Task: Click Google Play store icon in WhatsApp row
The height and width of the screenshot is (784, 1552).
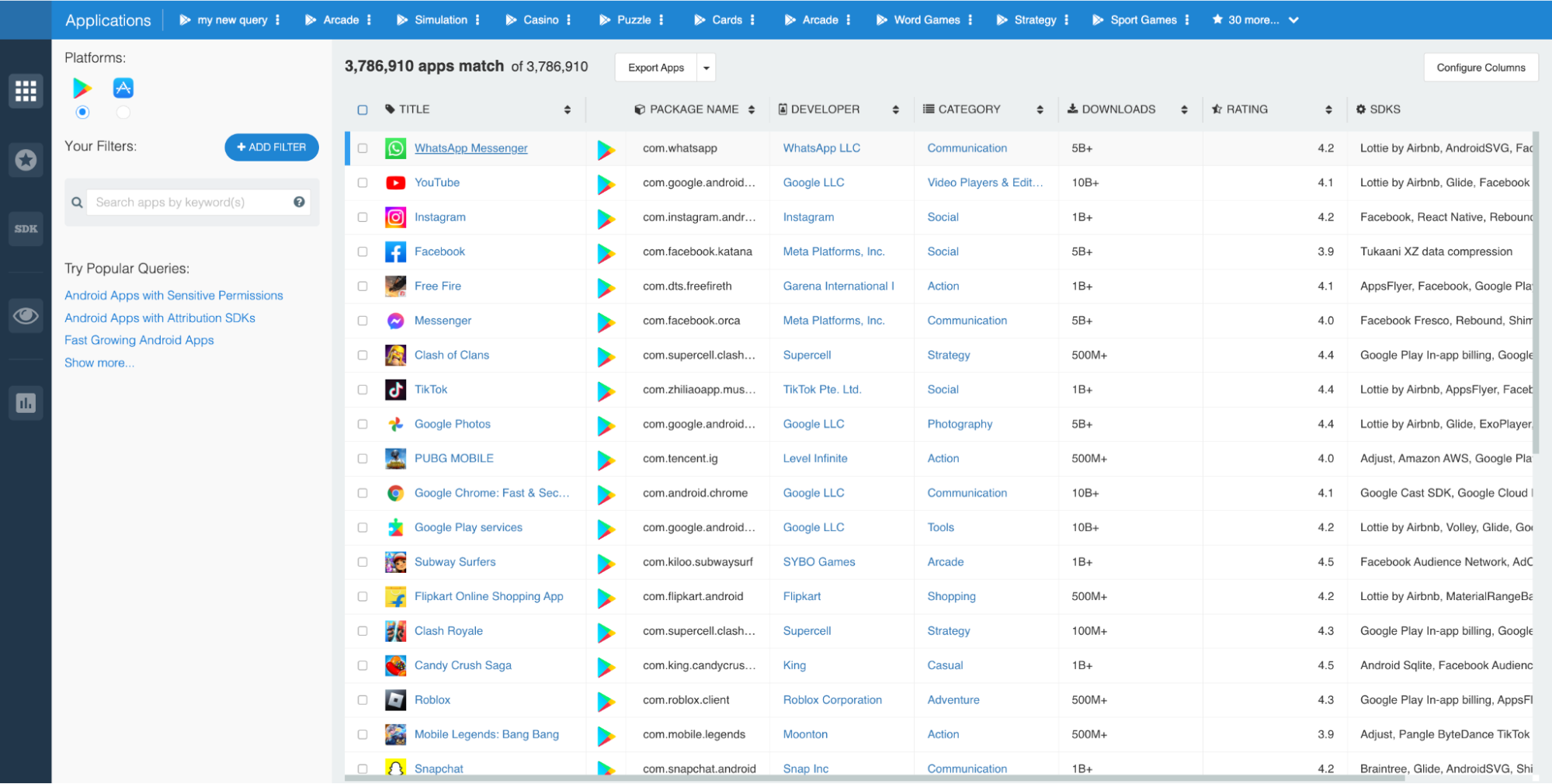Action: 606,149
